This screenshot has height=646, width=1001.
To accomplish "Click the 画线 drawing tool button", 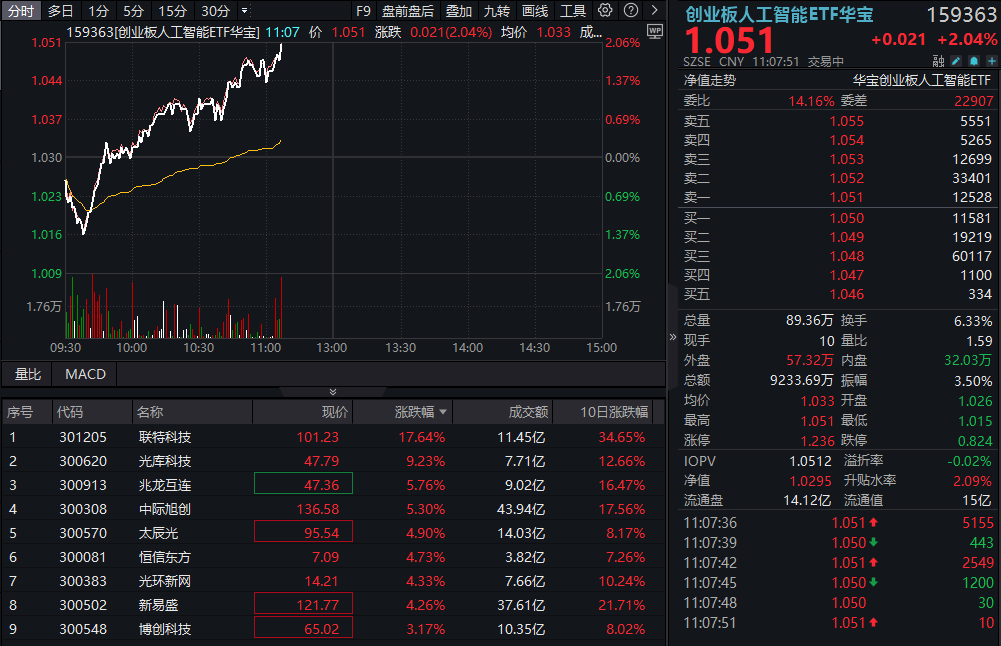I will [x=535, y=11].
